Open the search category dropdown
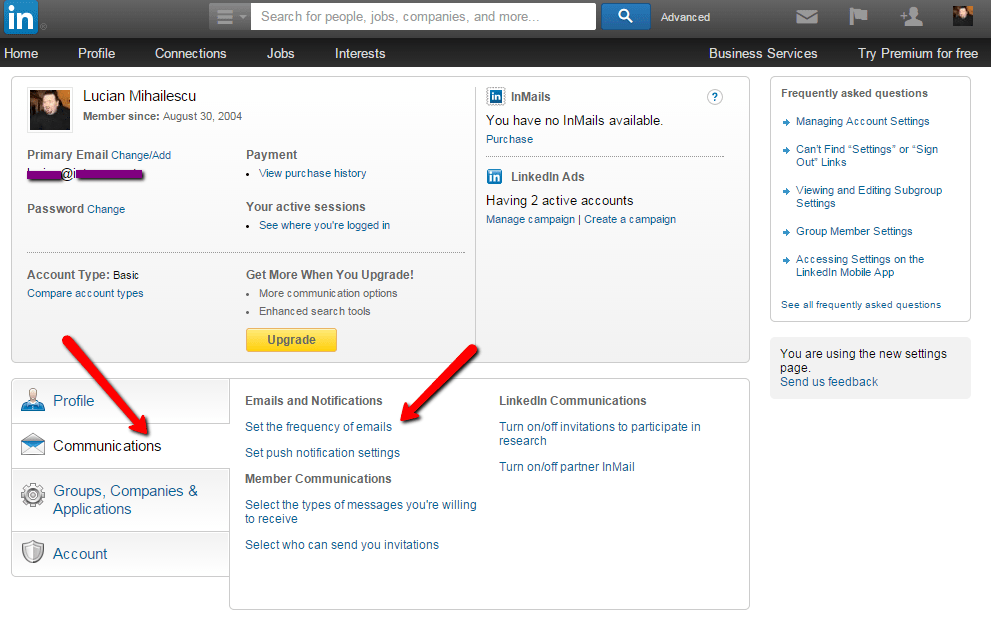This screenshot has width=991, height=639. (229, 17)
